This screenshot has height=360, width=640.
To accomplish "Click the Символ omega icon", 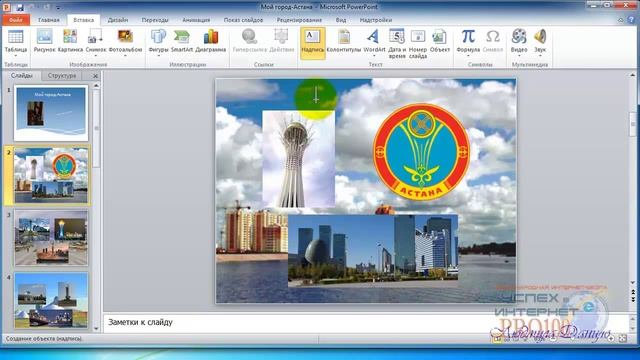I will click(493, 37).
